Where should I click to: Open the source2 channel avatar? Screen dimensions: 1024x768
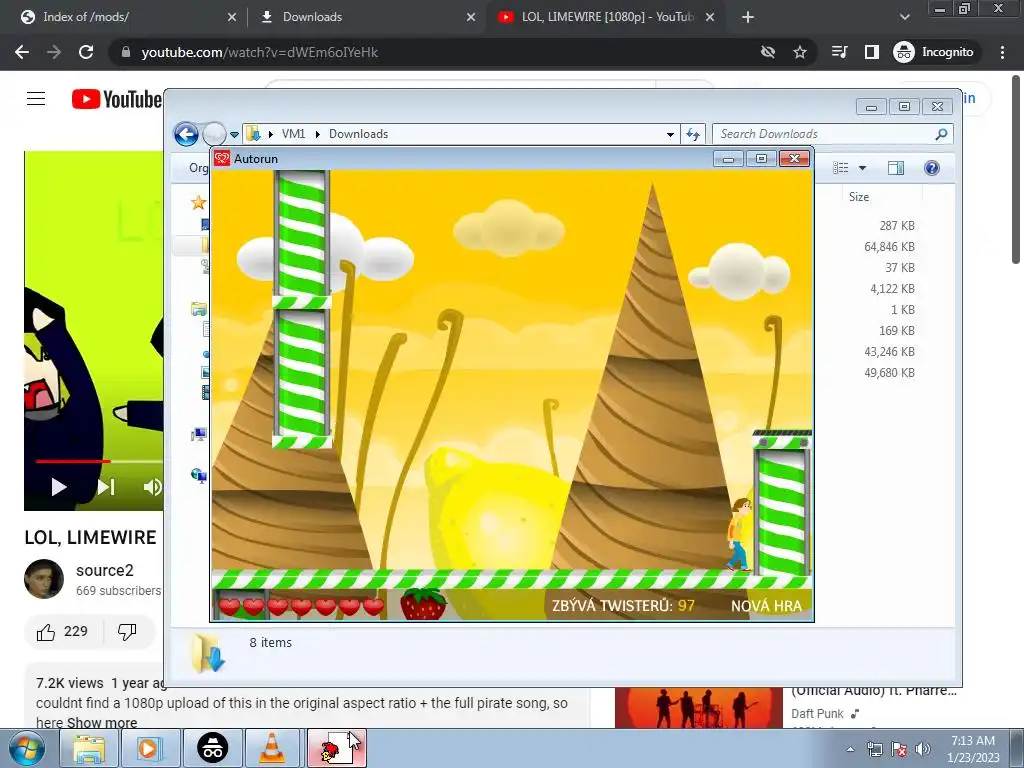[x=44, y=579]
